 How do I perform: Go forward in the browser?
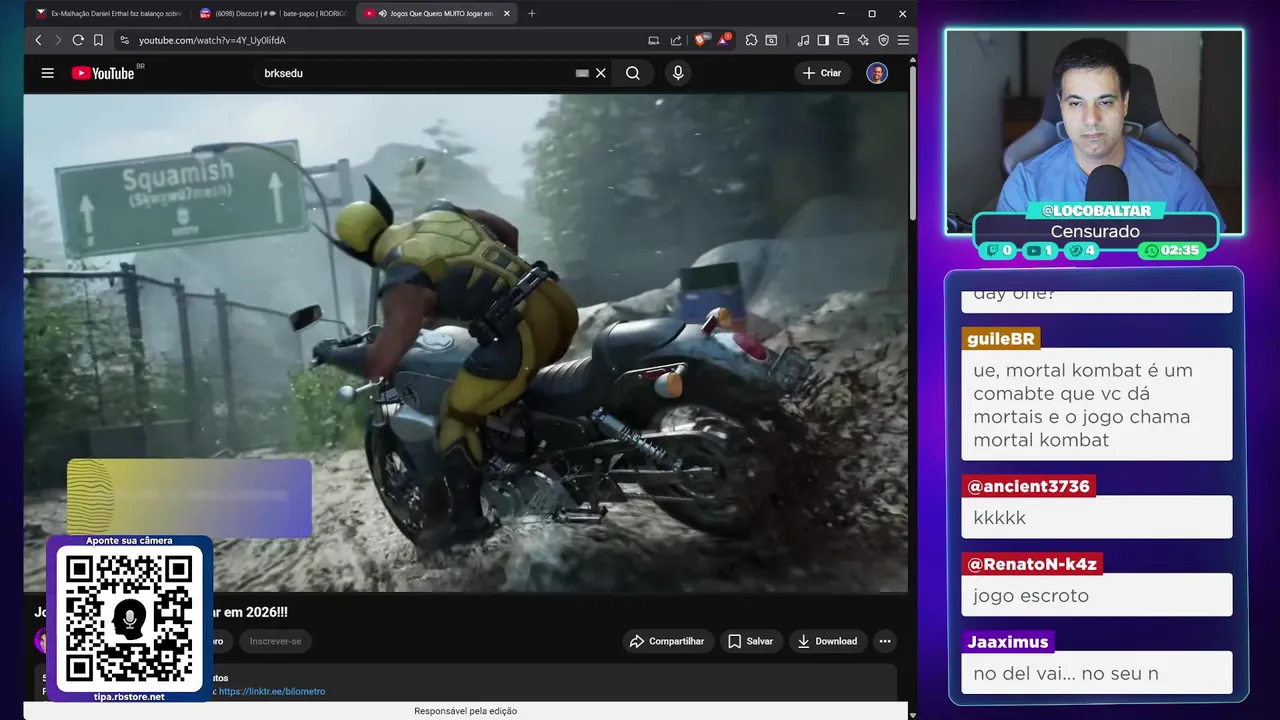coord(58,40)
